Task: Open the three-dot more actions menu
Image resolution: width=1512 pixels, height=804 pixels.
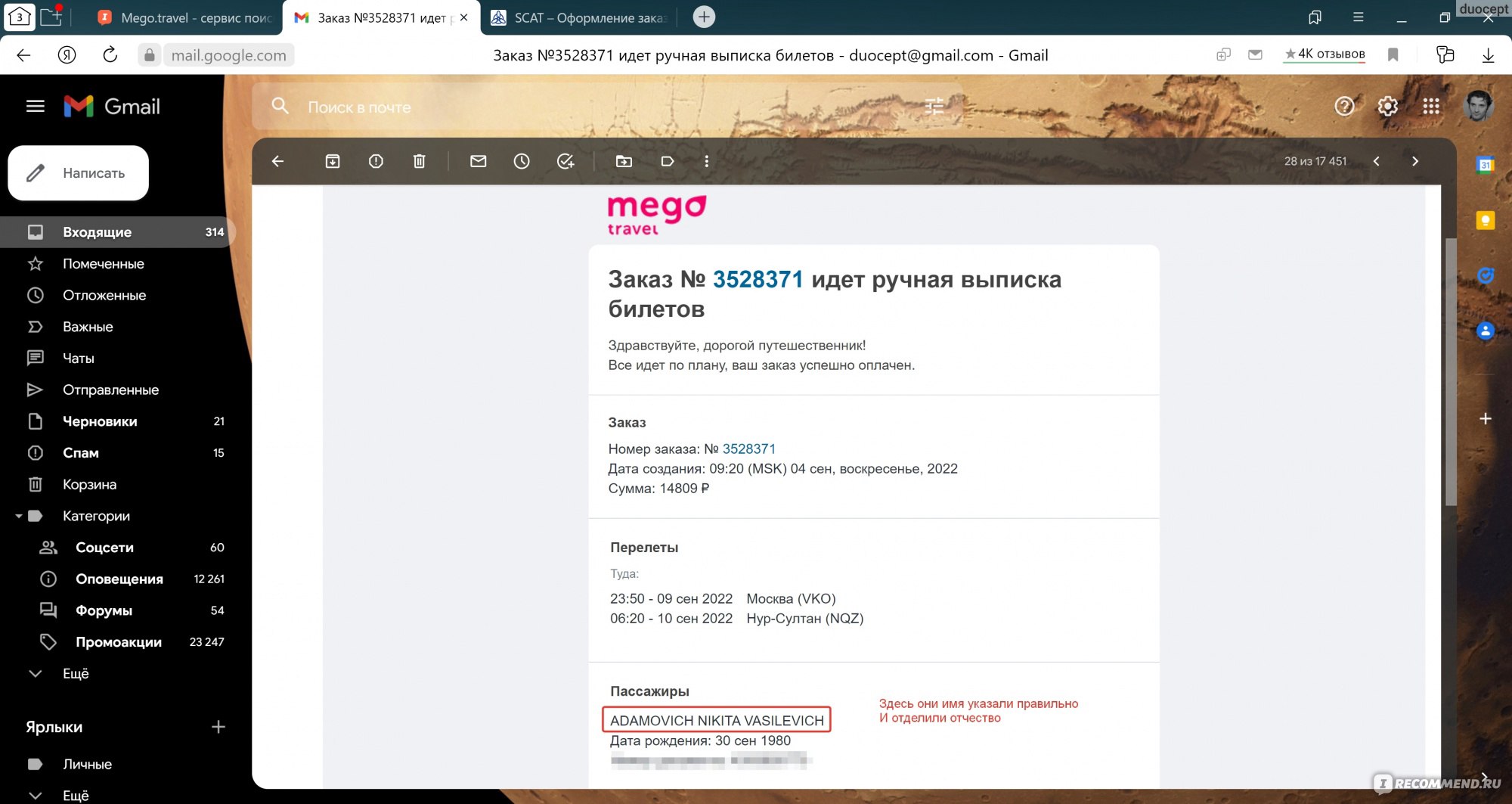Action: (x=707, y=161)
